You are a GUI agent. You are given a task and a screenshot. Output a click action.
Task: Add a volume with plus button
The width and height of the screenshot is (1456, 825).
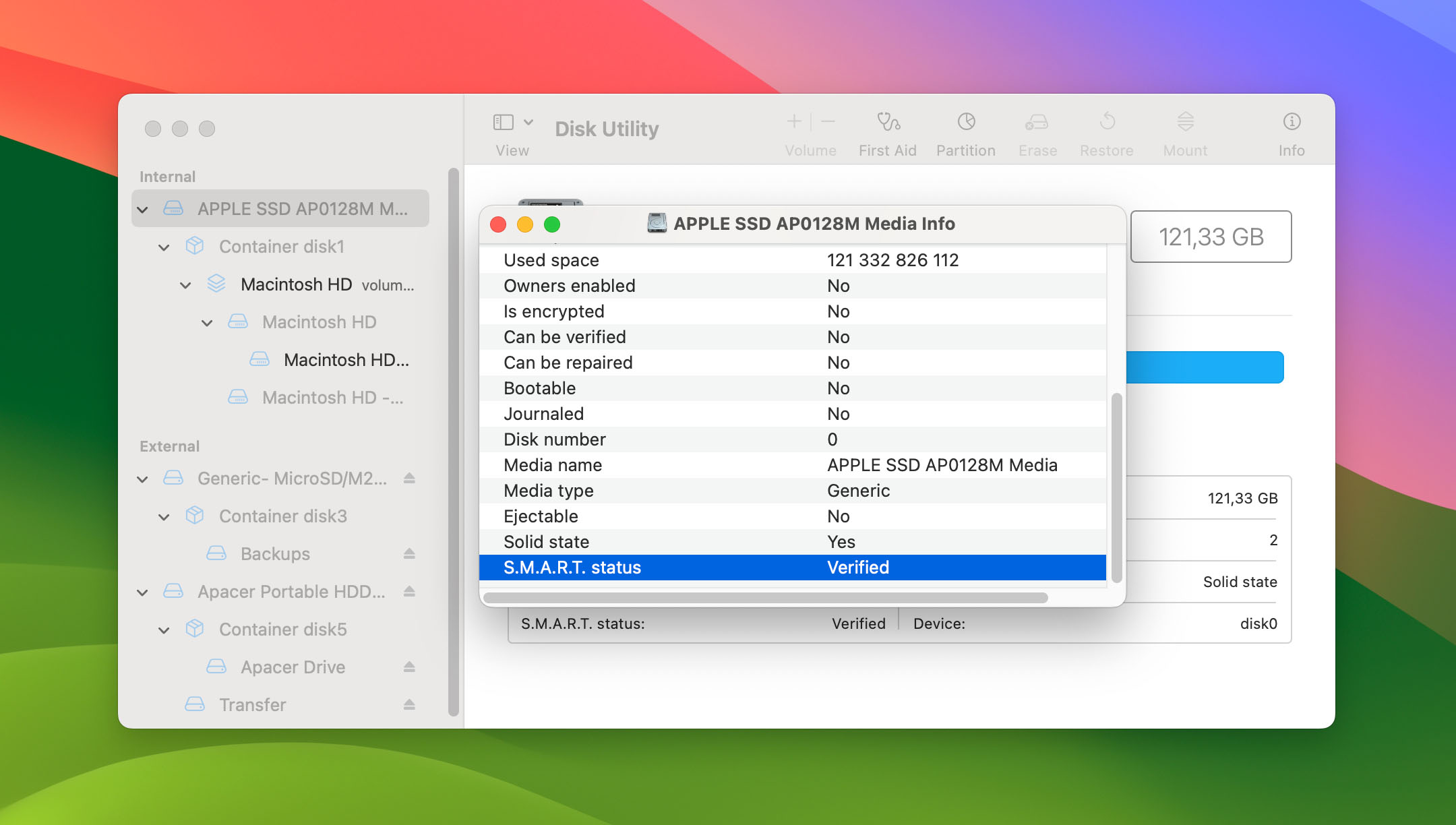point(794,122)
